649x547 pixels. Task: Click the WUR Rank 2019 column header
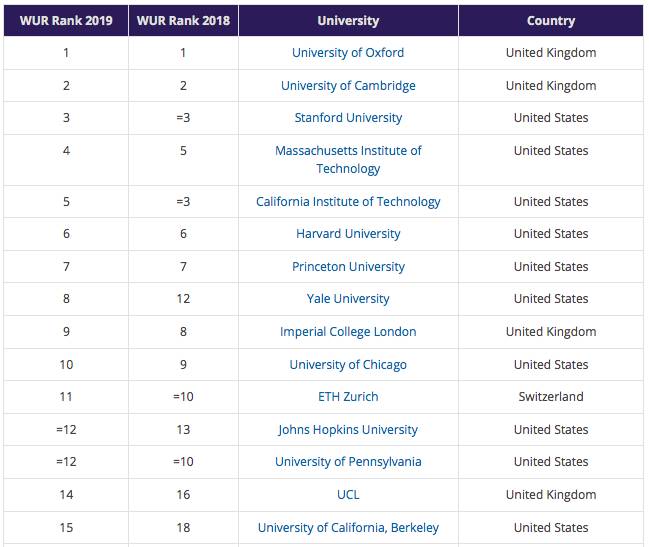pyautogui.click(x=66, y=21)
